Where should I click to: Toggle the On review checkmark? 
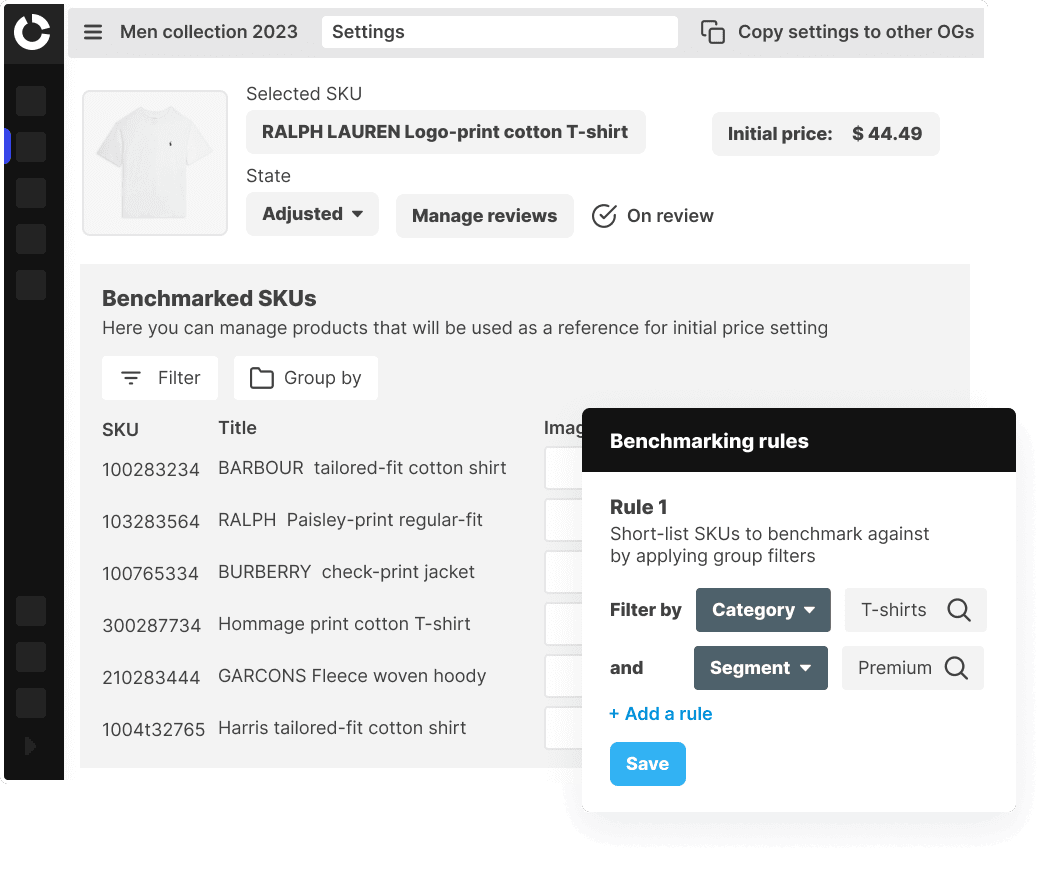[x=604, y=215]
